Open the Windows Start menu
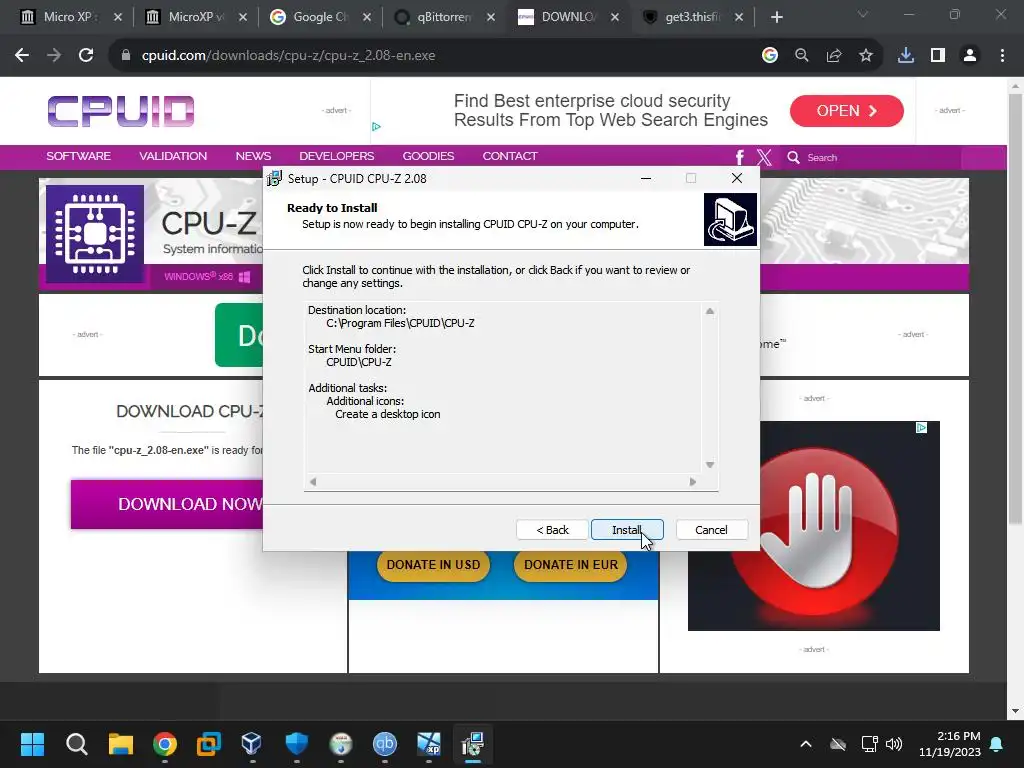This screenshot has width=1024, height=768. coord(32,744)
